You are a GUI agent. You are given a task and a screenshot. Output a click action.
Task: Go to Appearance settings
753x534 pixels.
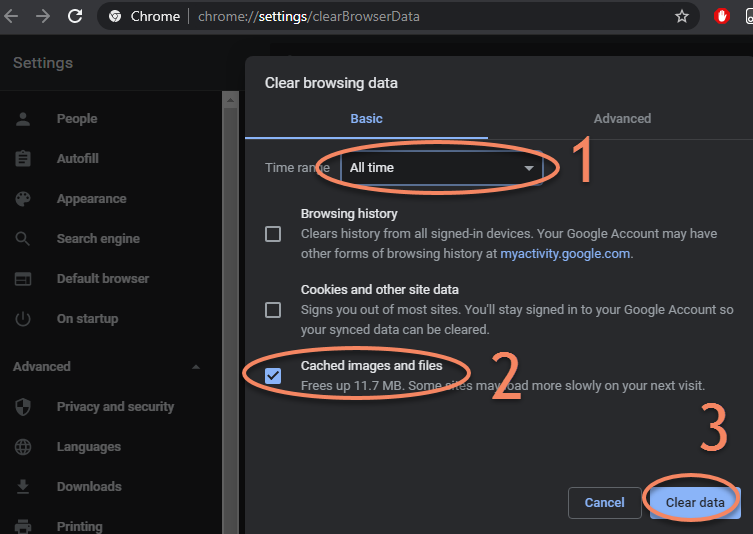pyautogui.click(x=91, y=199)
